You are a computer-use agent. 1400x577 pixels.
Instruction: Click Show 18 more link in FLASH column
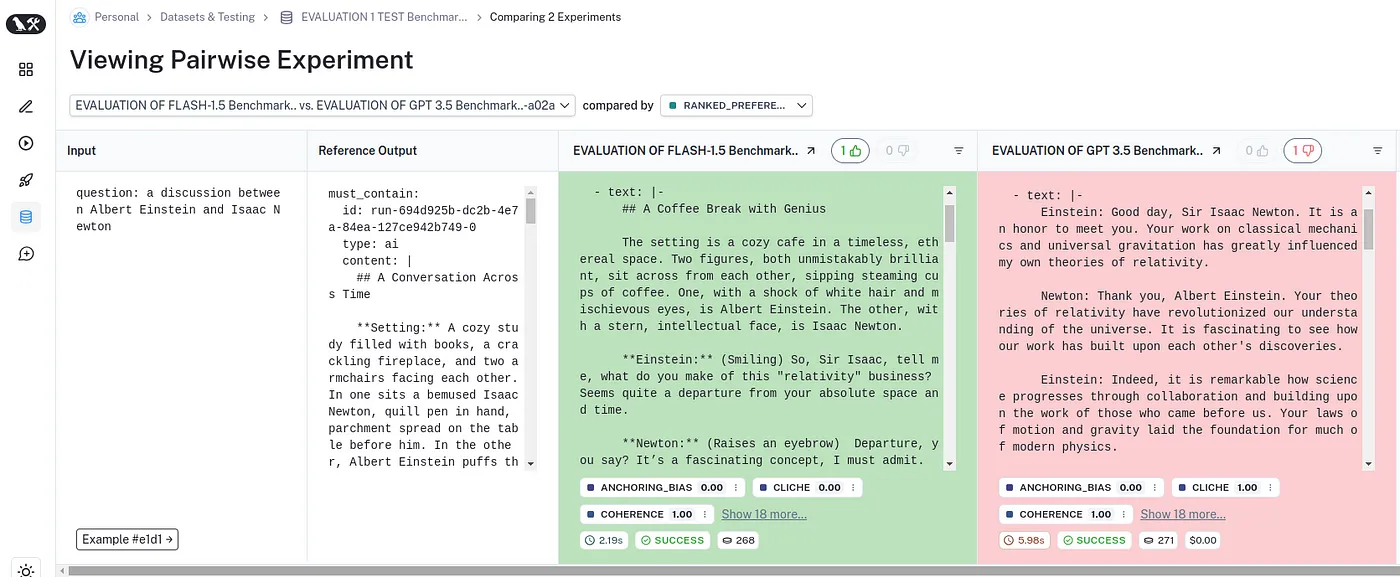tap(764, 514)
